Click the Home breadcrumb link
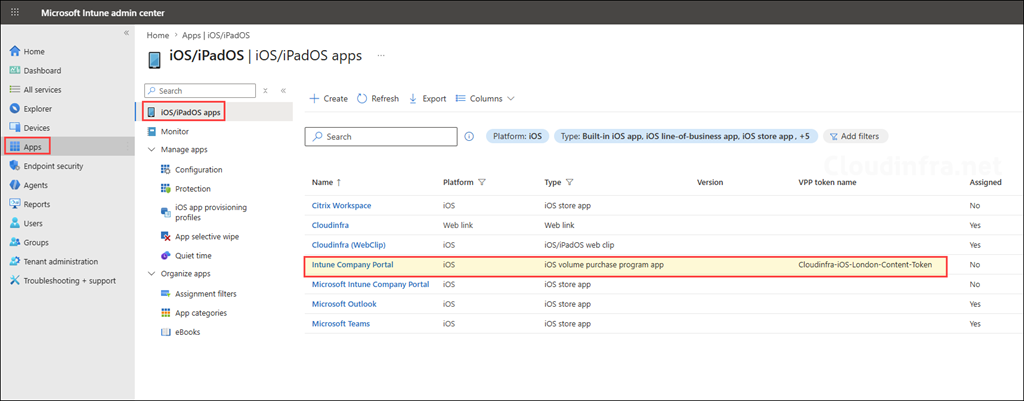Image resolution: width=1024 pixels, height=401 pixels. pos(157,35)
